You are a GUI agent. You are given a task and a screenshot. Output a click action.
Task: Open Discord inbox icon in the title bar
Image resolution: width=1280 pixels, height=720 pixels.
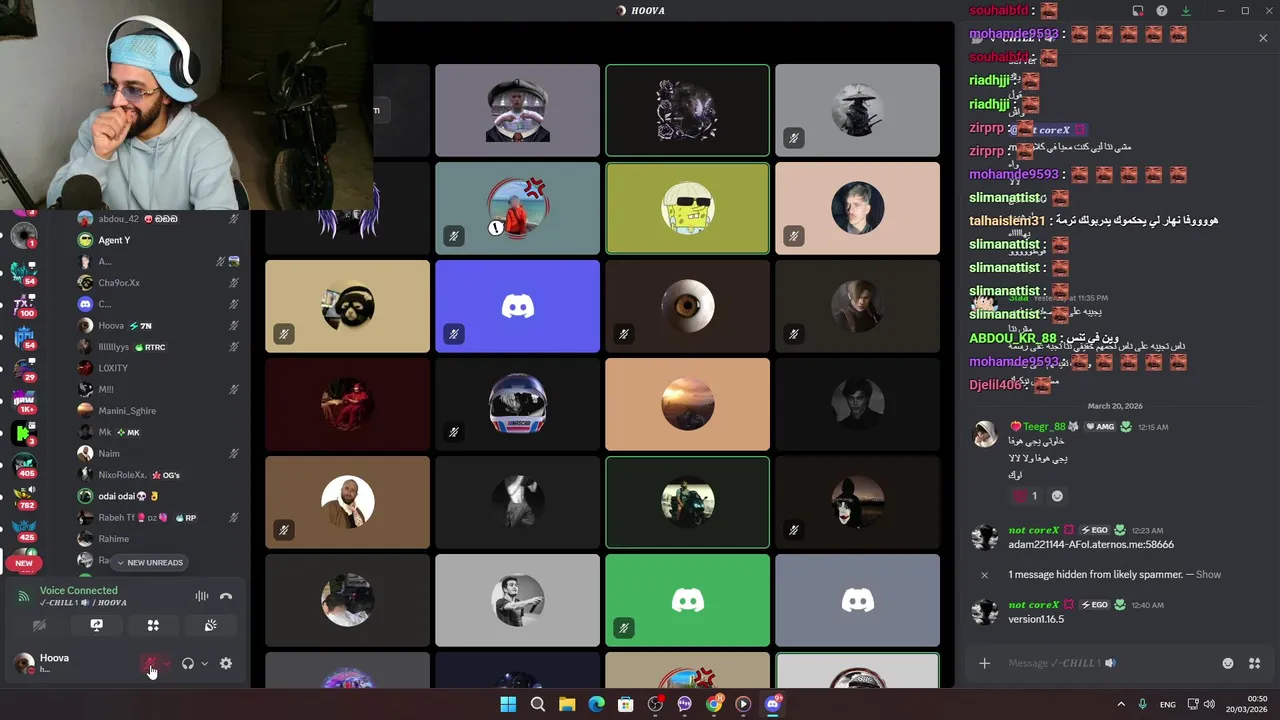pyautogui.click(x=1138, y=11)
